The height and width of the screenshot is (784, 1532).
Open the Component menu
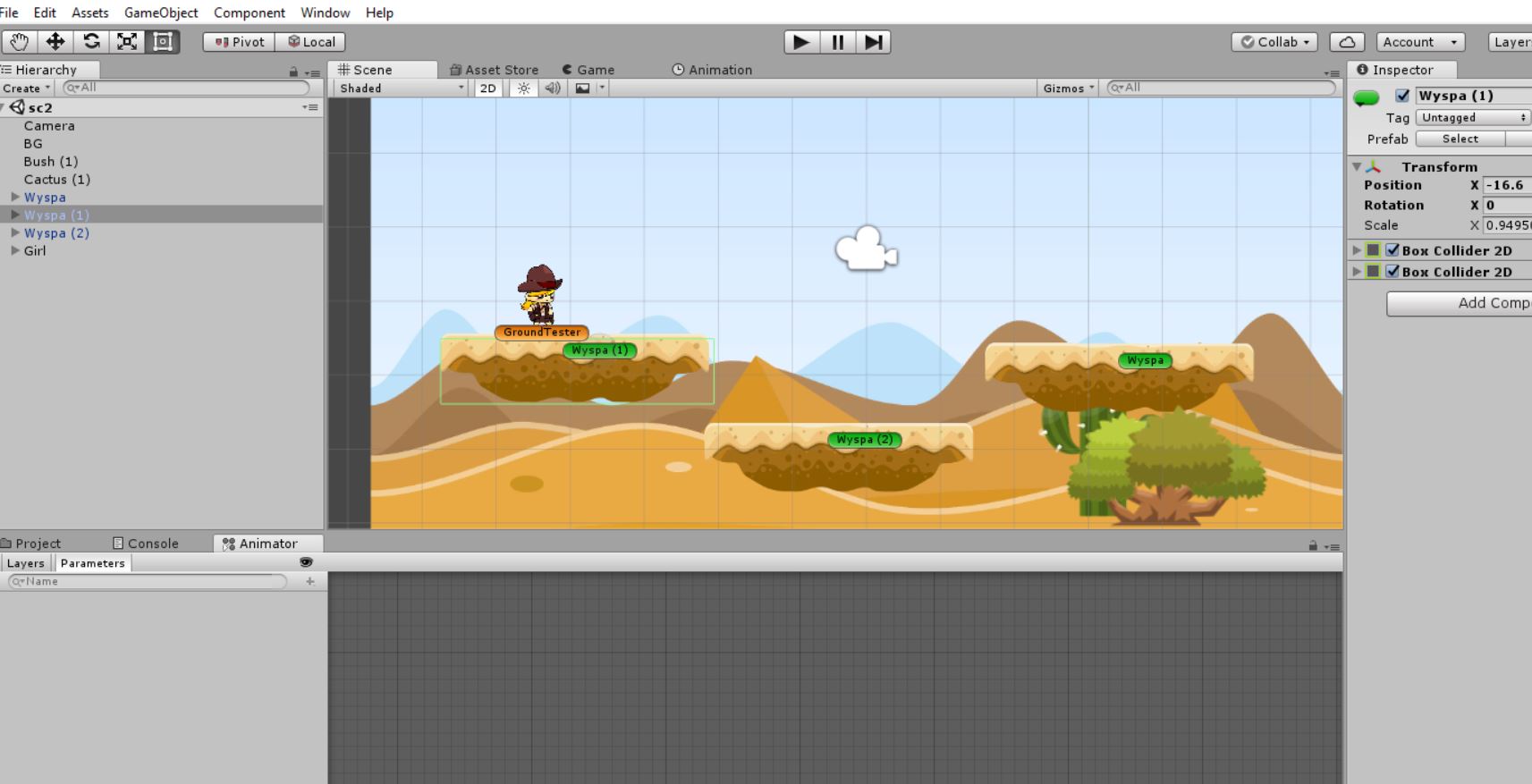pyautogui.click(x=250, y=13)
